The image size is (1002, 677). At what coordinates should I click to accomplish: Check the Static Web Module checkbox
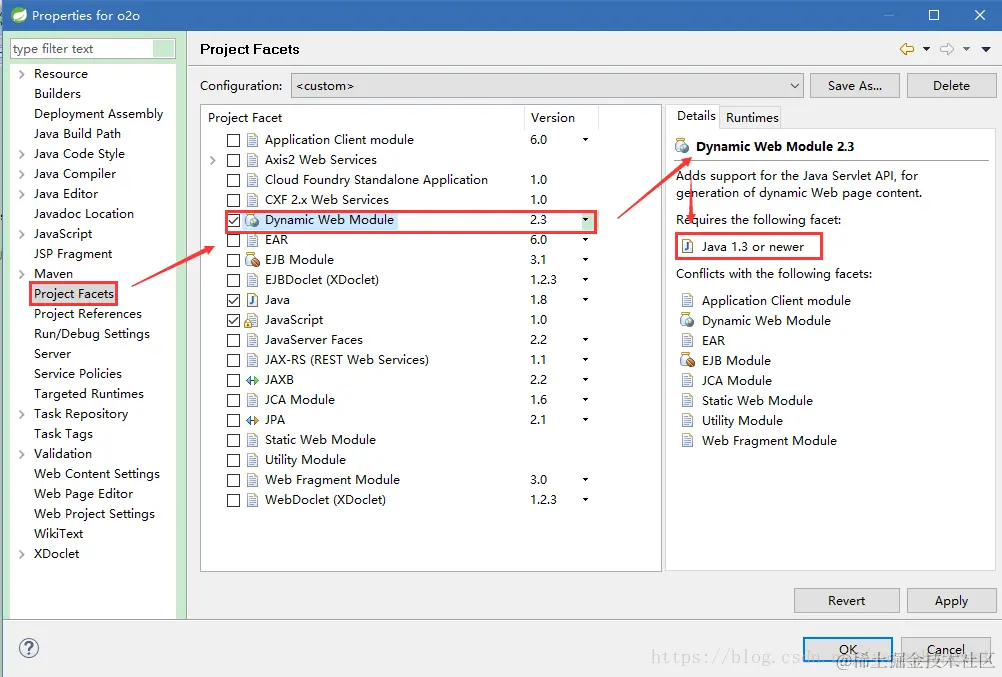click(x=233, y=440)
